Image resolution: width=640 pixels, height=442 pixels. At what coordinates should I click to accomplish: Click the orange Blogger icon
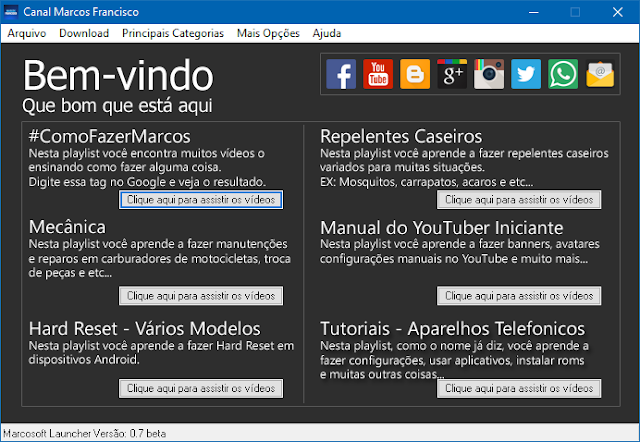click(x=415, y=74)
